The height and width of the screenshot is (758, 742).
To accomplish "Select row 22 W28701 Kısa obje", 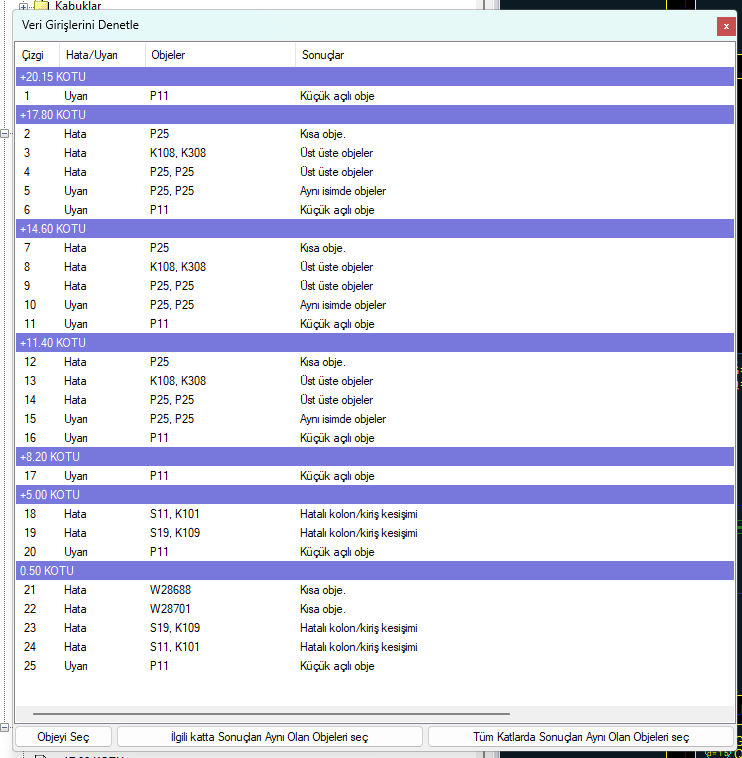I will tap(375, 609).
